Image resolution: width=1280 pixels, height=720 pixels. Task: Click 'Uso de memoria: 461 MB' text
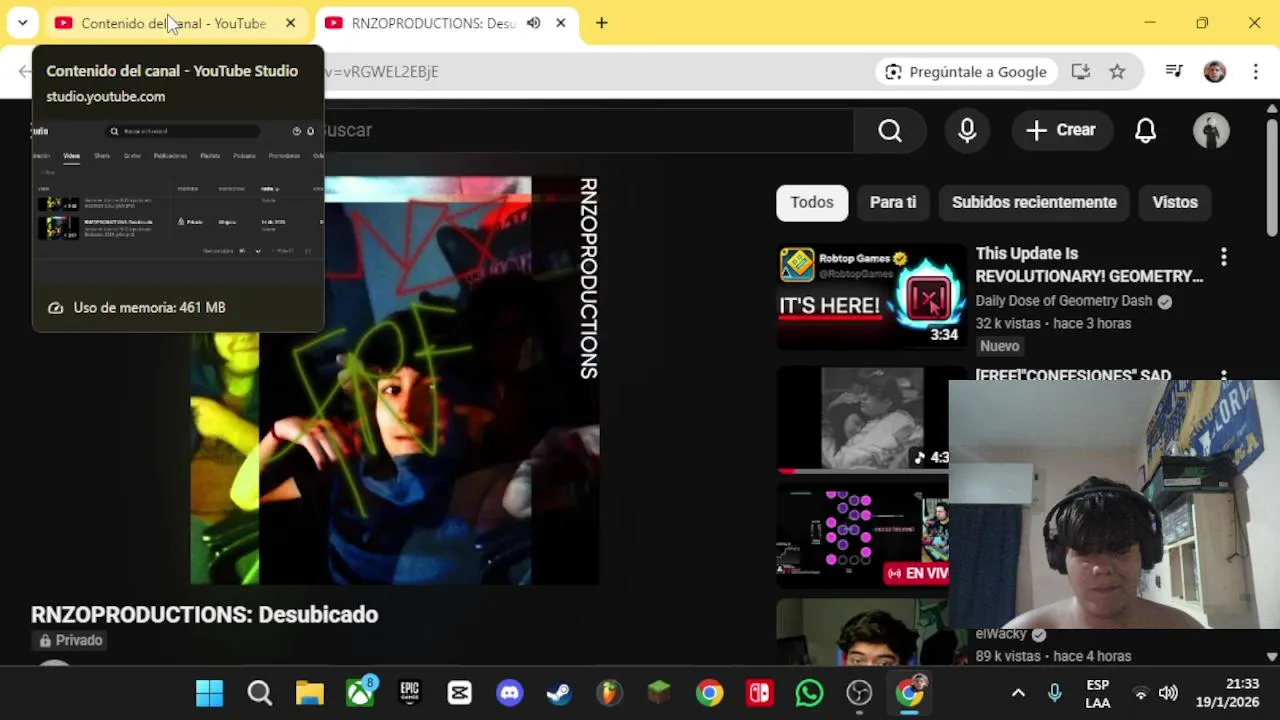coord(149,307)
